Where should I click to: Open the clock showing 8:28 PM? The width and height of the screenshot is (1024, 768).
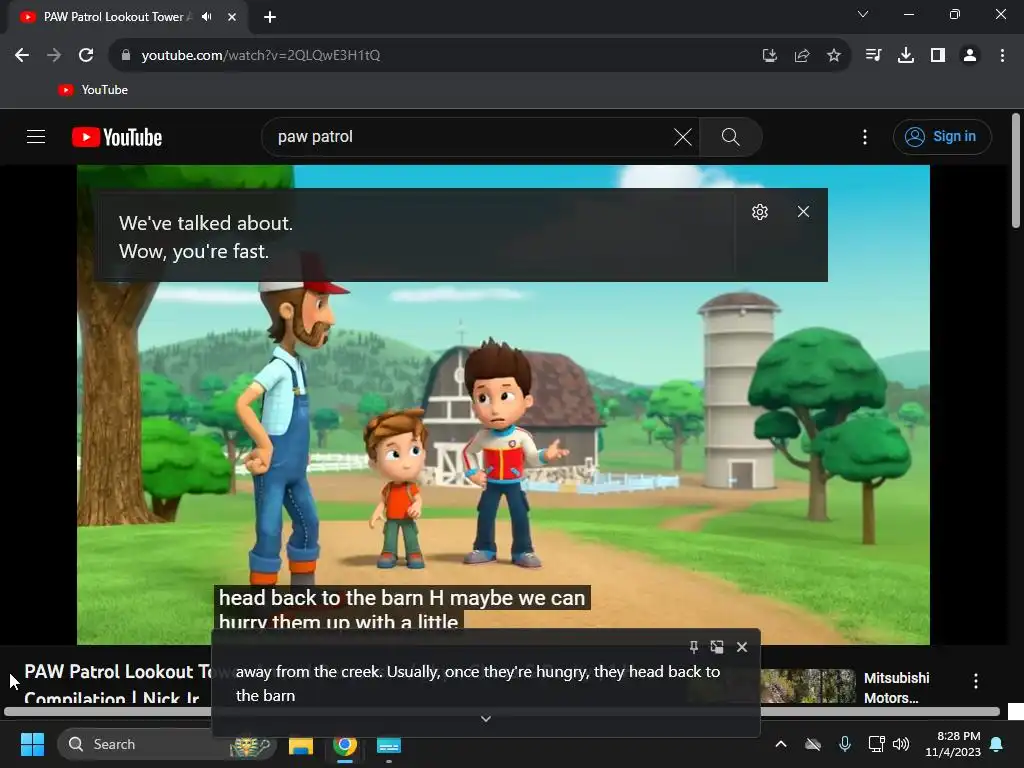click(x=953, y=744)
